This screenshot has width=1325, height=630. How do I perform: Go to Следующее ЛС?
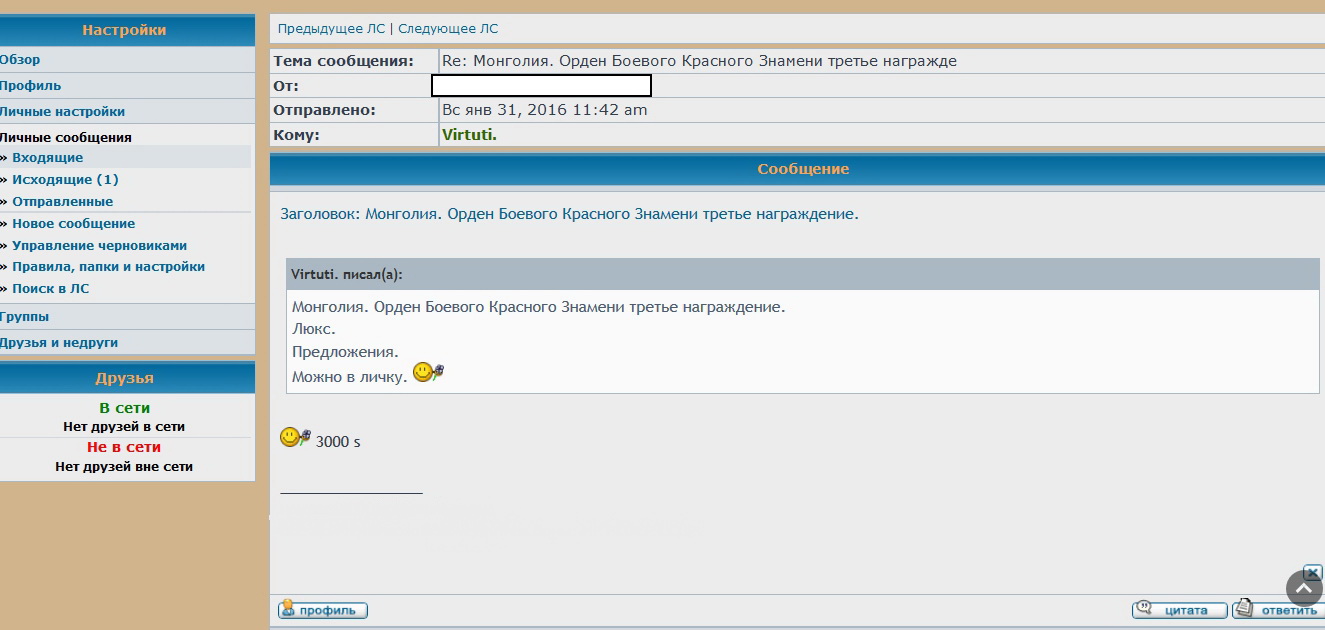(448, 29)
